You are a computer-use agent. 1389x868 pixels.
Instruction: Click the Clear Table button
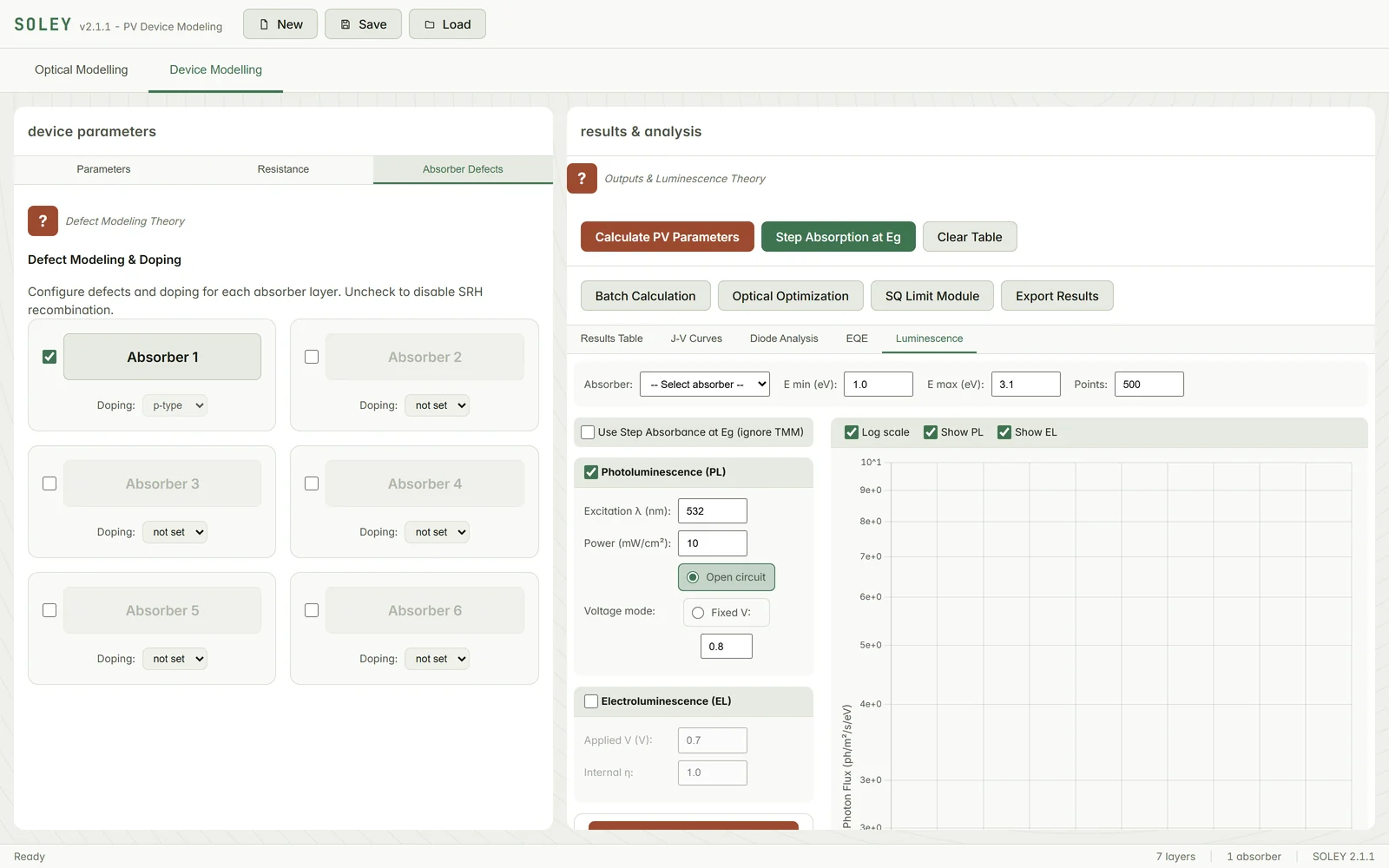pos(970,237)
